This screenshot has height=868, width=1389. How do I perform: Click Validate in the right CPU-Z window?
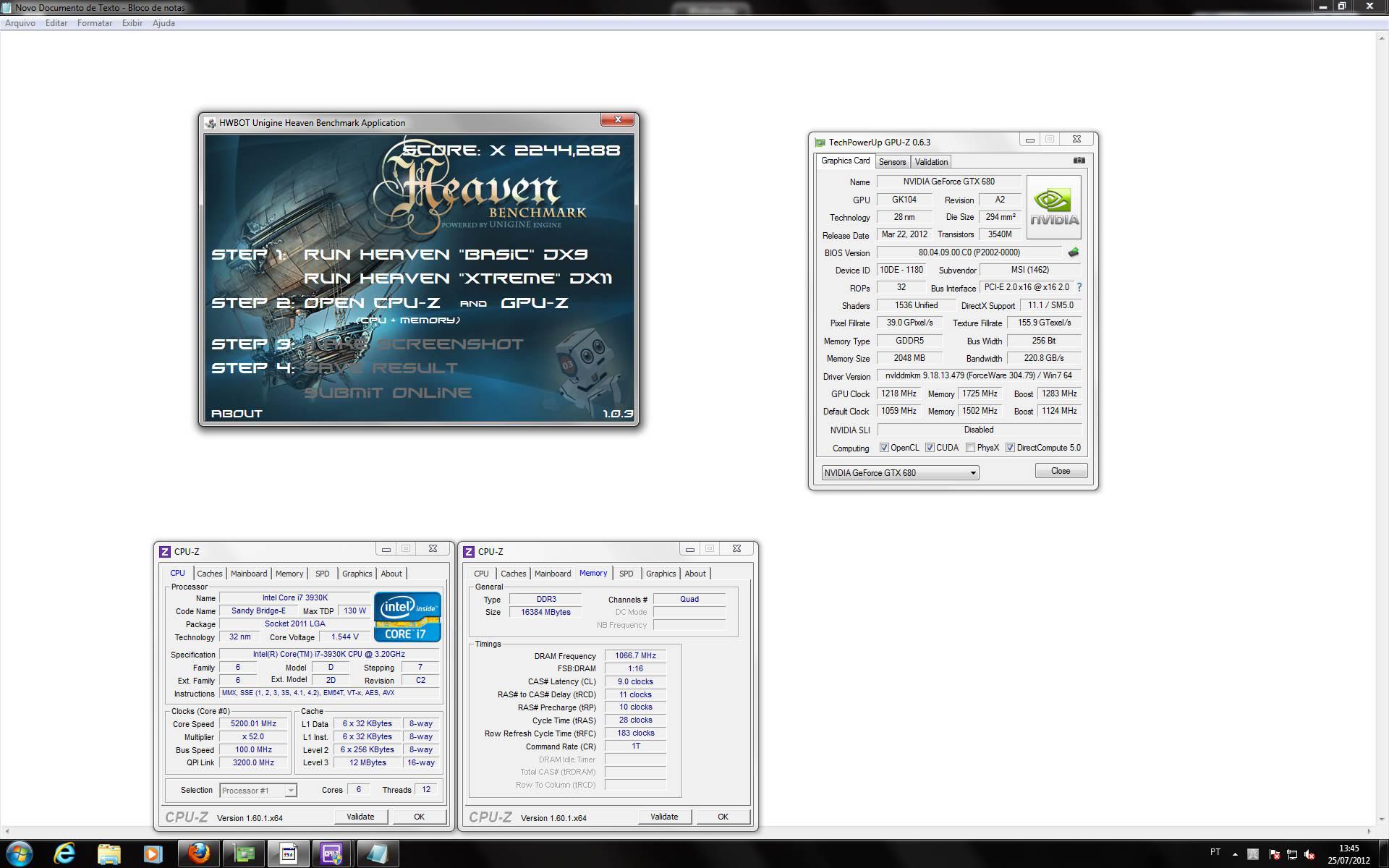664,817
